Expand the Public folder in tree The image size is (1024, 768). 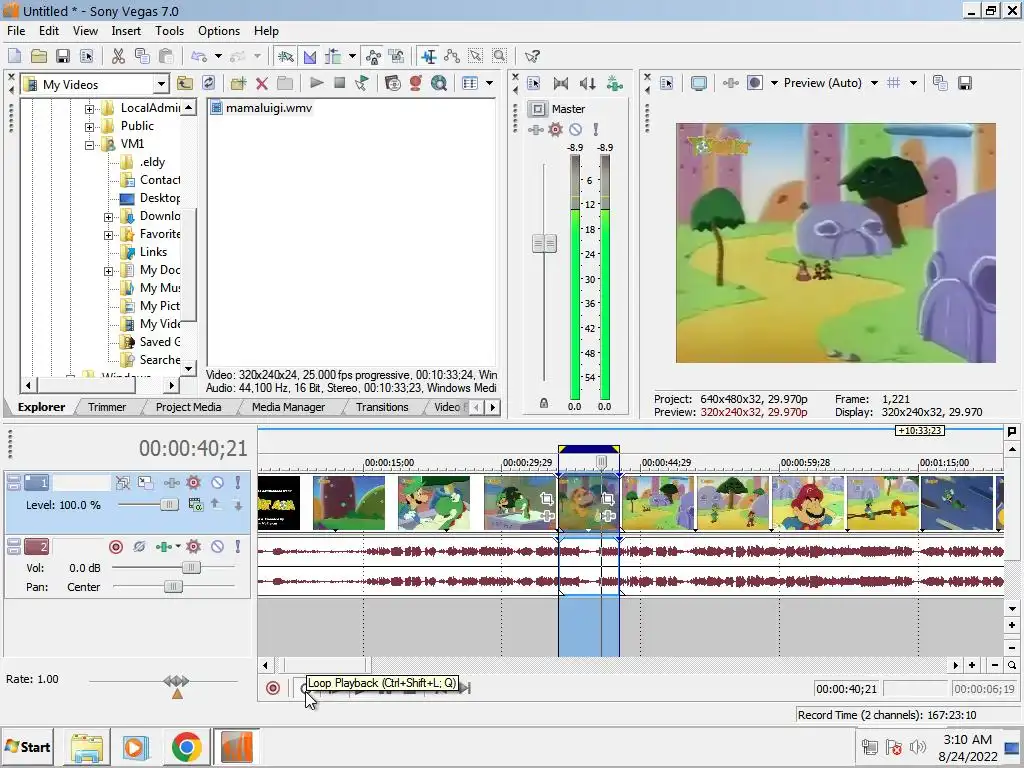coord(89,127)
